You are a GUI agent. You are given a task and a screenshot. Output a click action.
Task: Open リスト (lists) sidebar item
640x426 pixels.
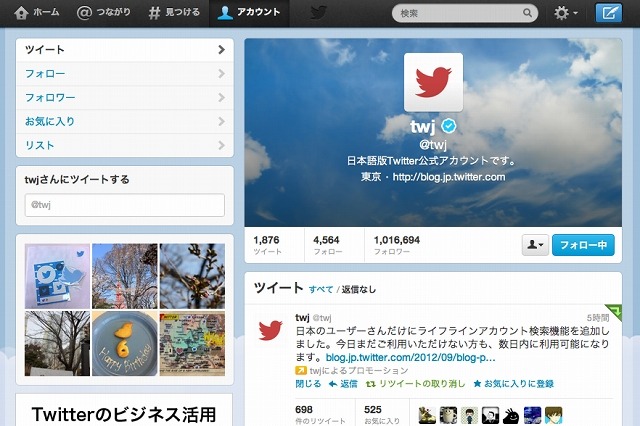click(x=124, y=145)
